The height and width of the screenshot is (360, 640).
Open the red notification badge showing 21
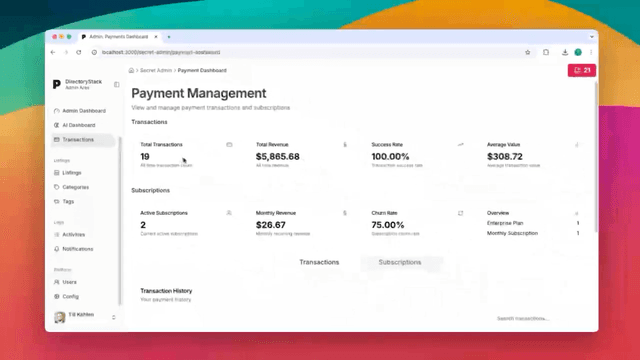click(x=582, y=70)
